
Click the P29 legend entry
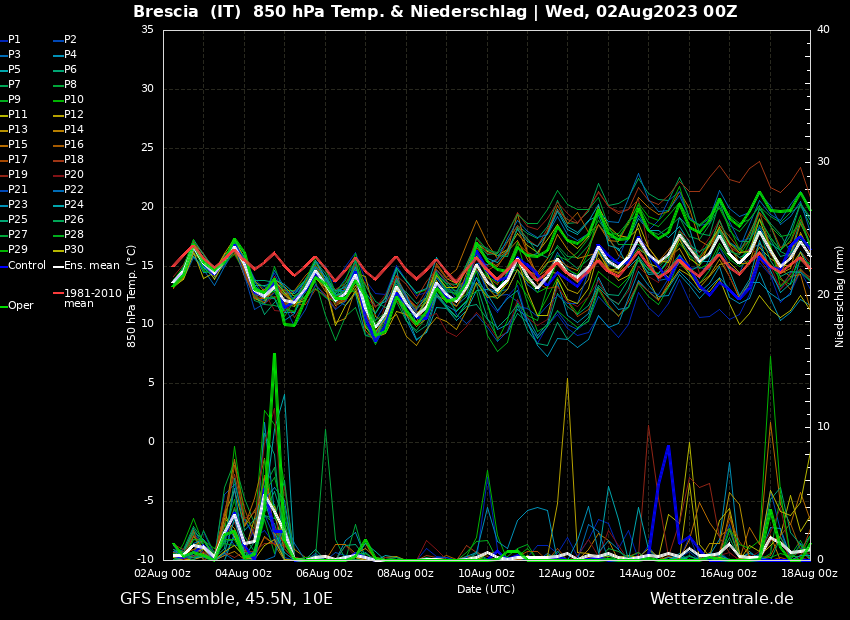[x=14, y=249]
